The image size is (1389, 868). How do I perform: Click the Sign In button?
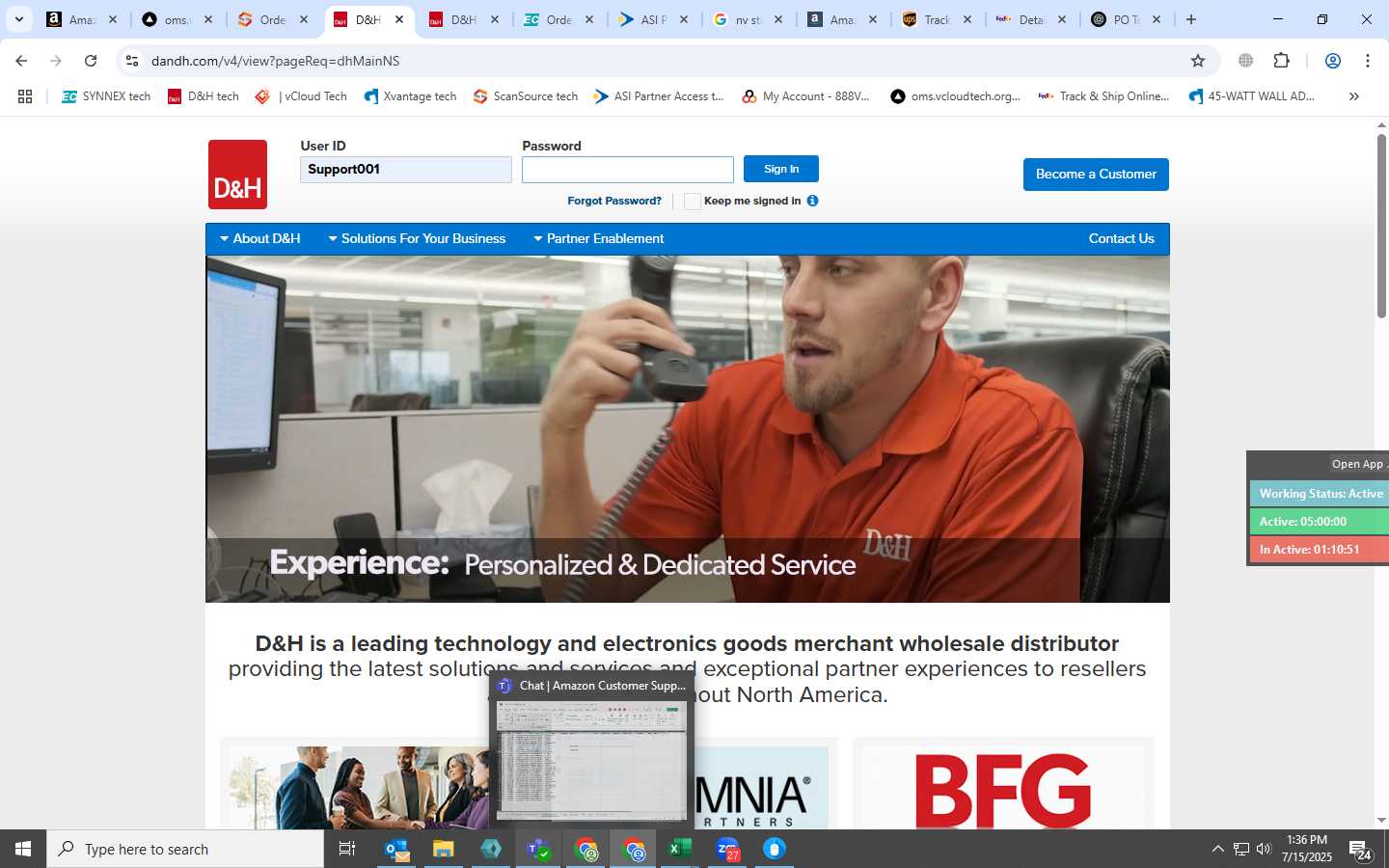[781, 169]
